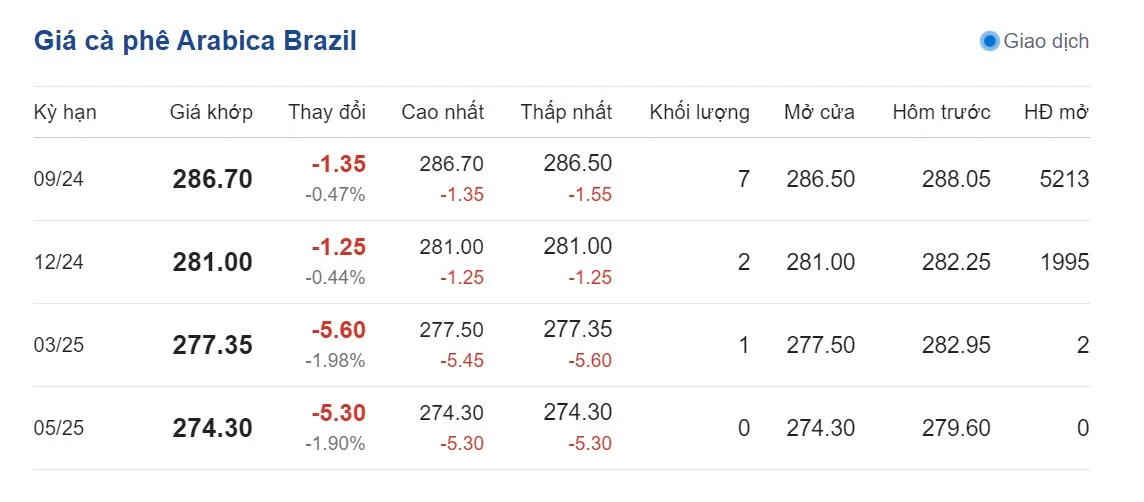Screen dimensions: 1144x502
Task: Sort by the Giá khớp column header
Action: (x=212, y=112)
